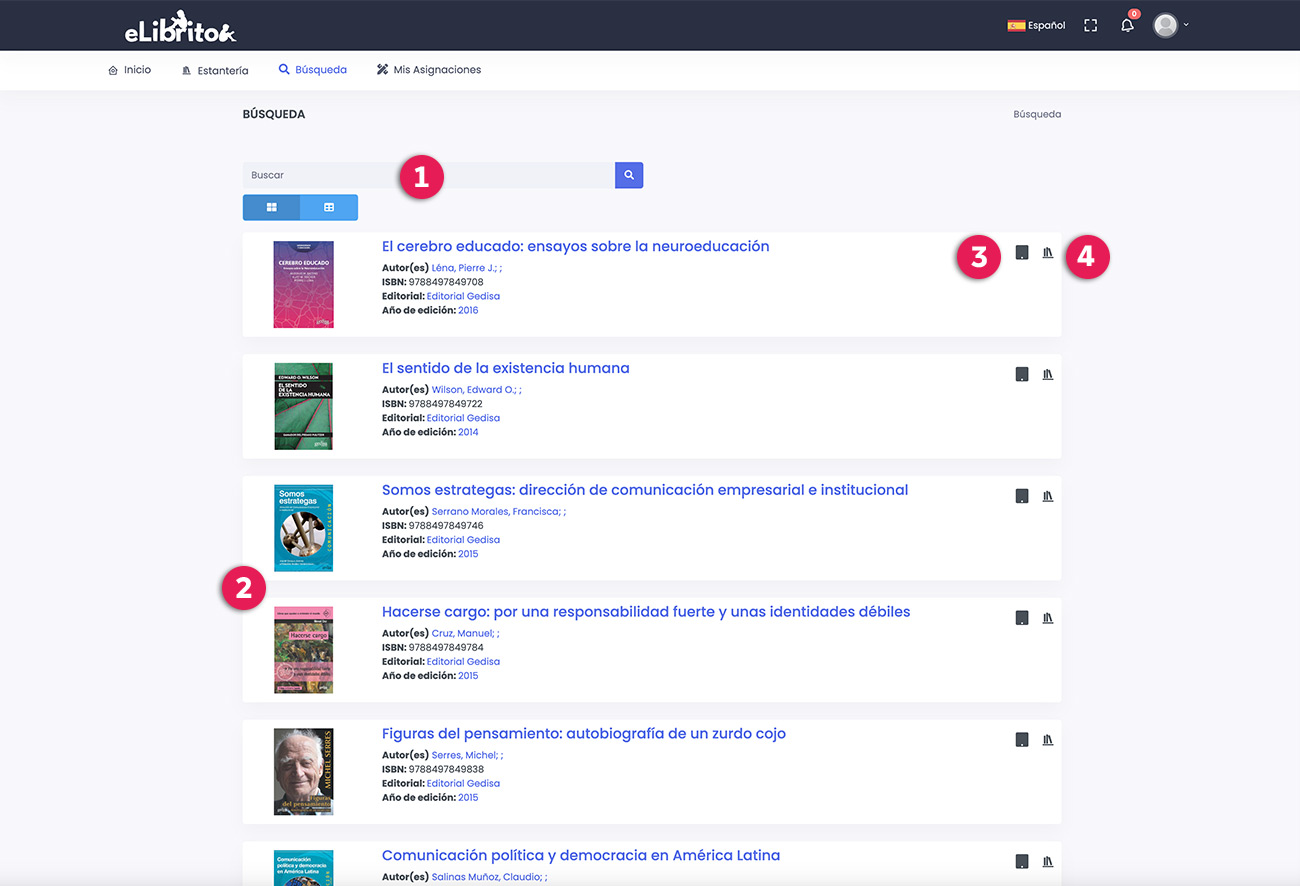Open reader icon for Somos estrategas
The width and height of the screenshot is (1300, 886).
pyautogui.click(x=1022, y=496)
